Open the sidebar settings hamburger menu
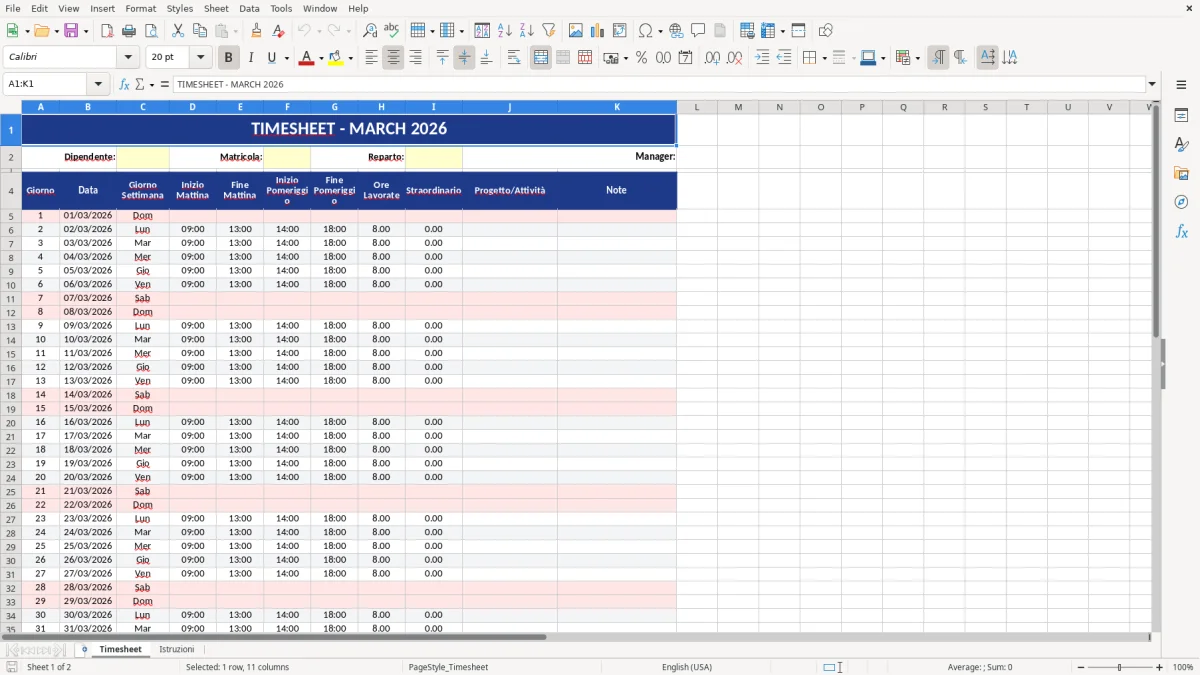1200x675 pixels. (x=1181, y=85)
